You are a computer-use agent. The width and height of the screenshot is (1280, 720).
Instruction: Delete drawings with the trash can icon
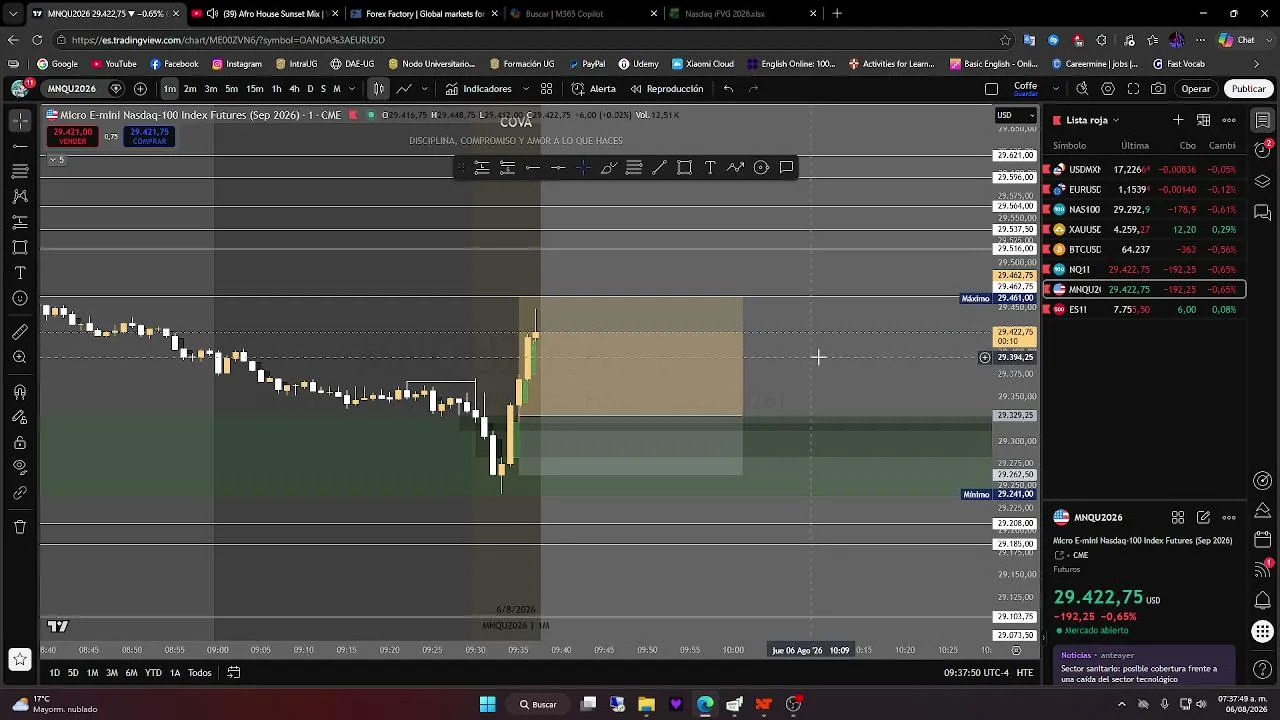coord(20,527)
